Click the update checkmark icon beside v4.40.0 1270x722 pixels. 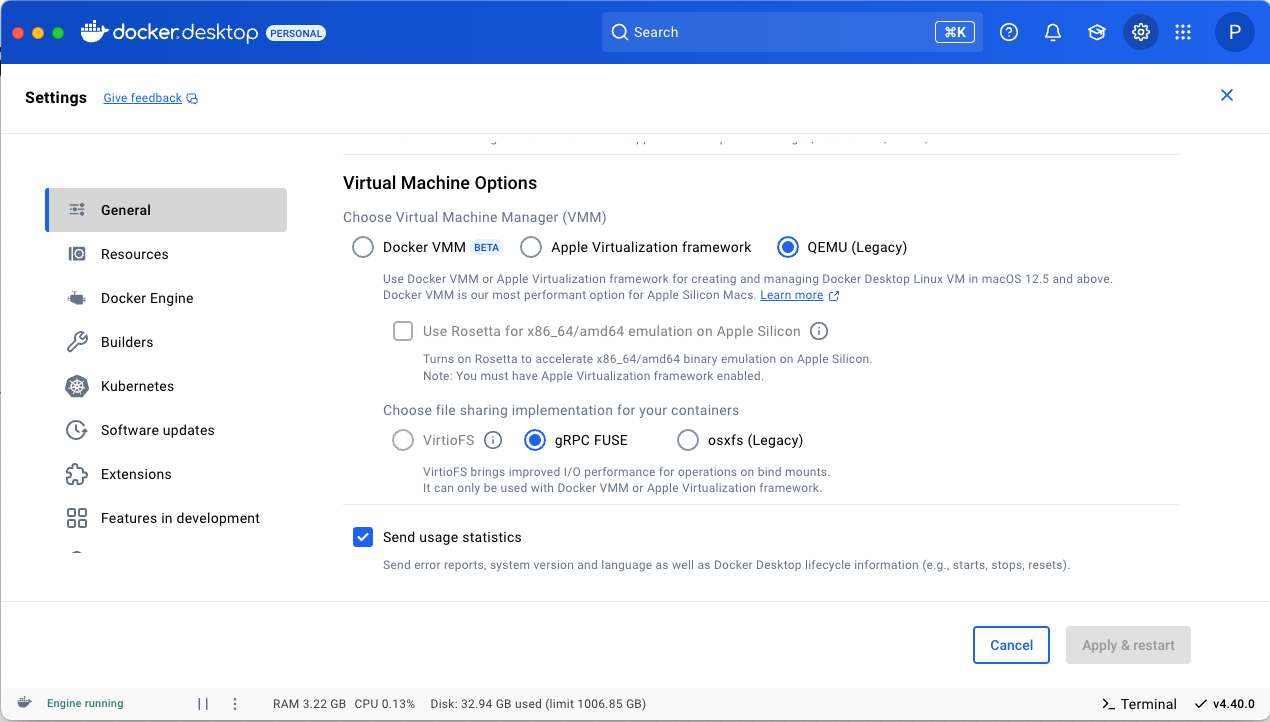[1201, 704]
